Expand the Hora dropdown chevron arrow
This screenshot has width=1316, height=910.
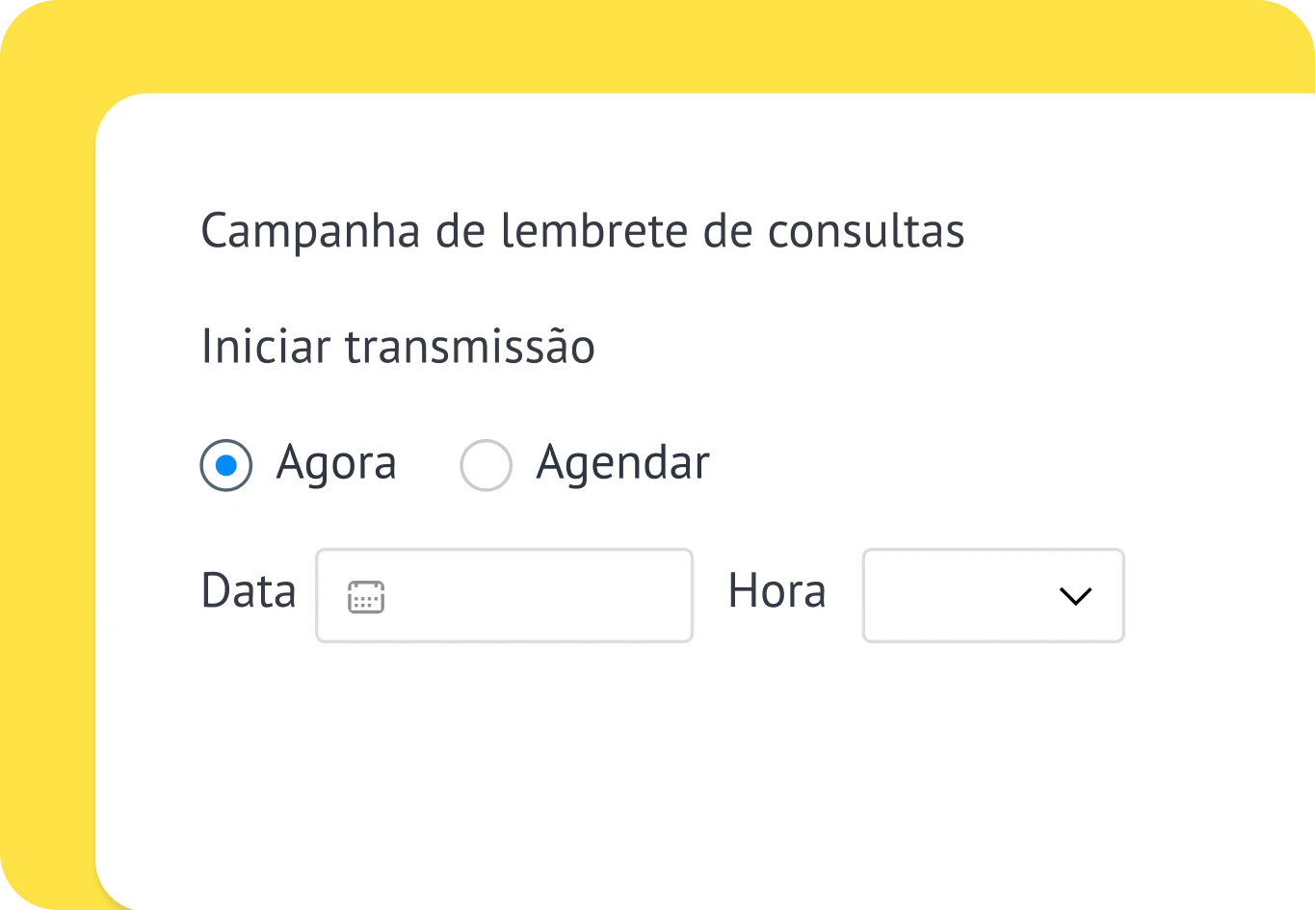point(1074,597)
